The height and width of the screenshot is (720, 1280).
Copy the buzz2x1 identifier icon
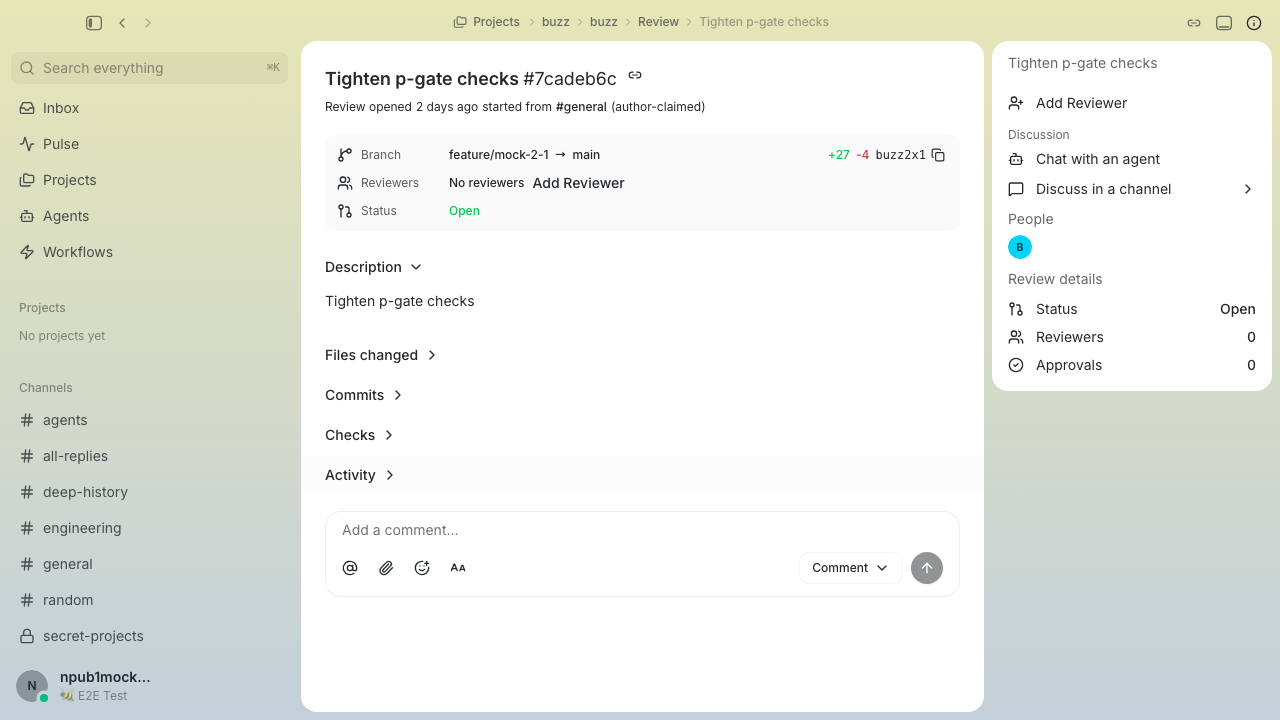click(938, 155)
